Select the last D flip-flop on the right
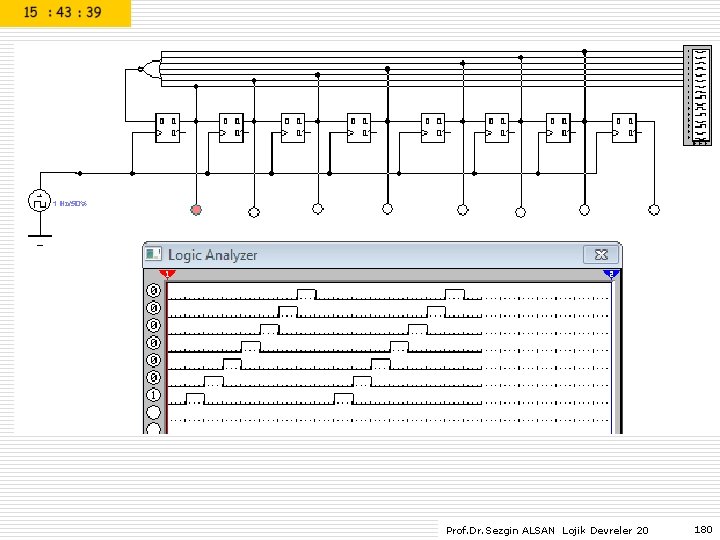This screenshot has width=720, height=540. click(624, 128)
